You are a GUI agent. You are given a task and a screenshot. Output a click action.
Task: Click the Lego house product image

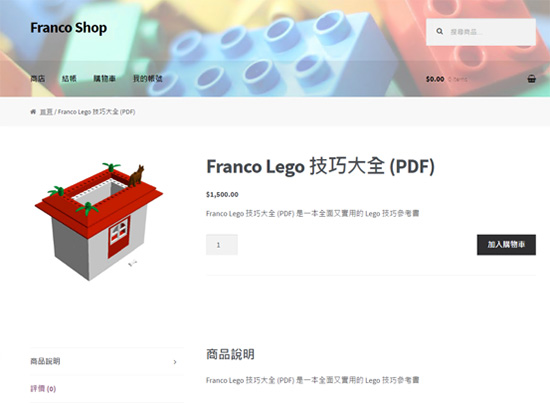(99, 222)
